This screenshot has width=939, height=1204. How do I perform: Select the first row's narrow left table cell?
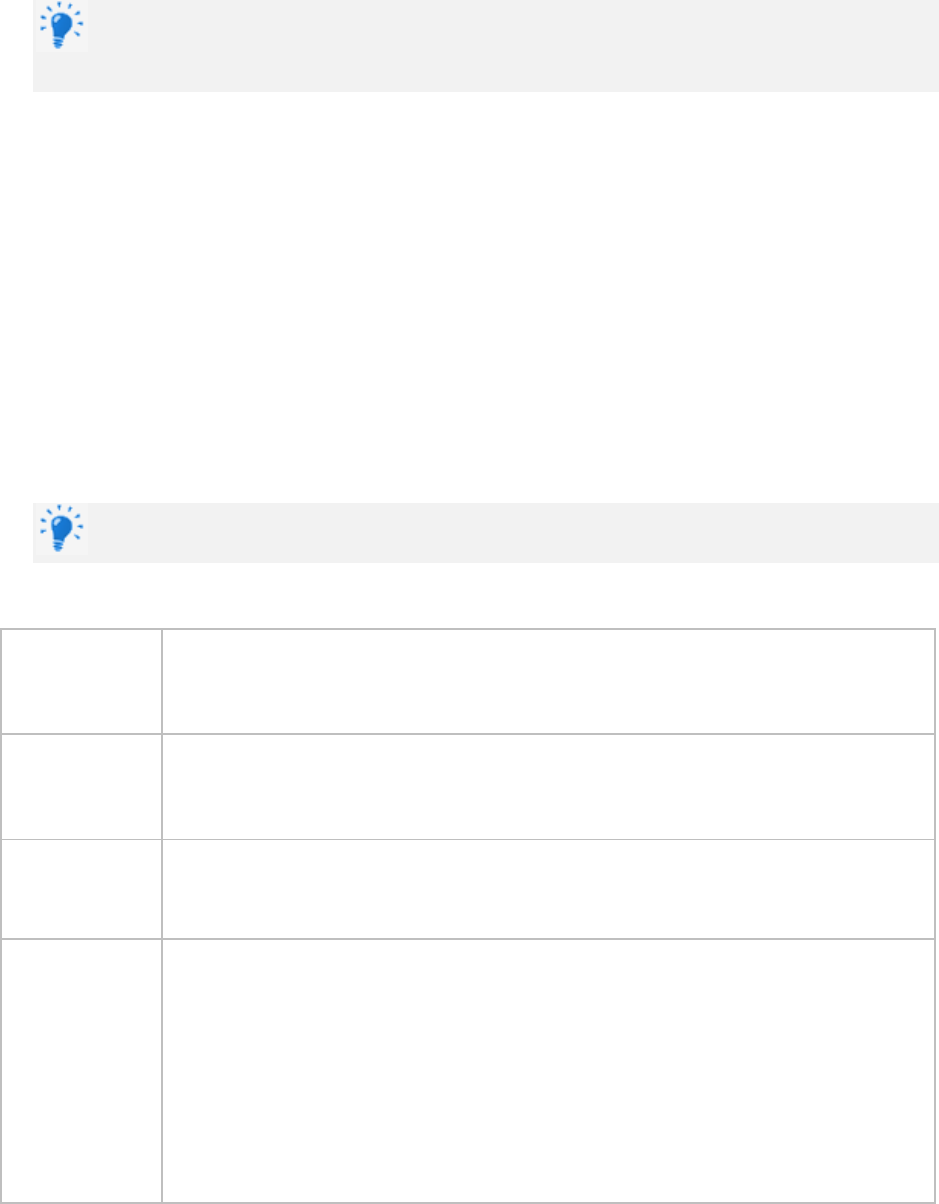[x=81, y=681]
